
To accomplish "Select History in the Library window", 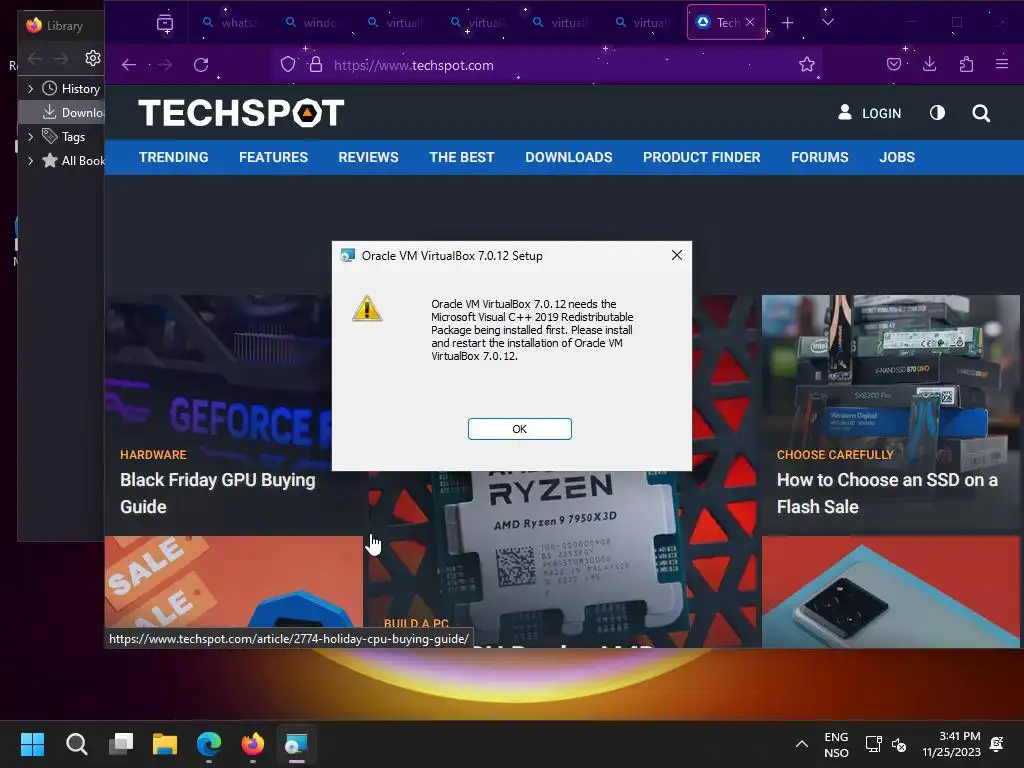I will 71,88.
